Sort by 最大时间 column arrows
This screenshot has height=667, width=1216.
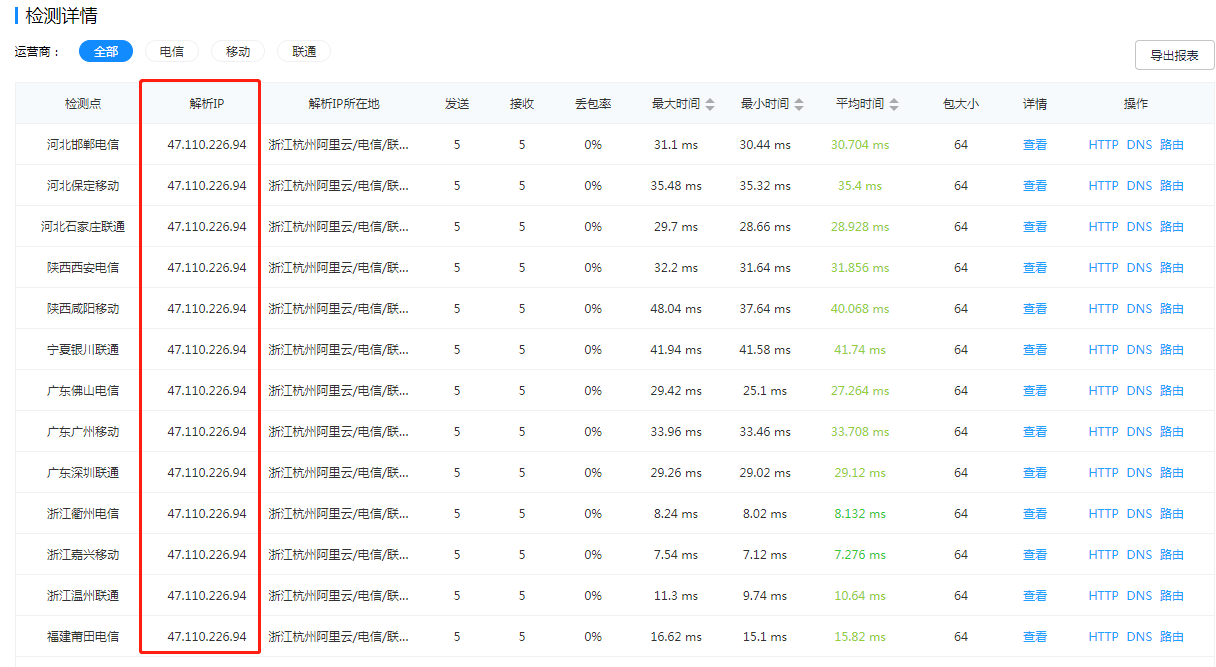710,104
